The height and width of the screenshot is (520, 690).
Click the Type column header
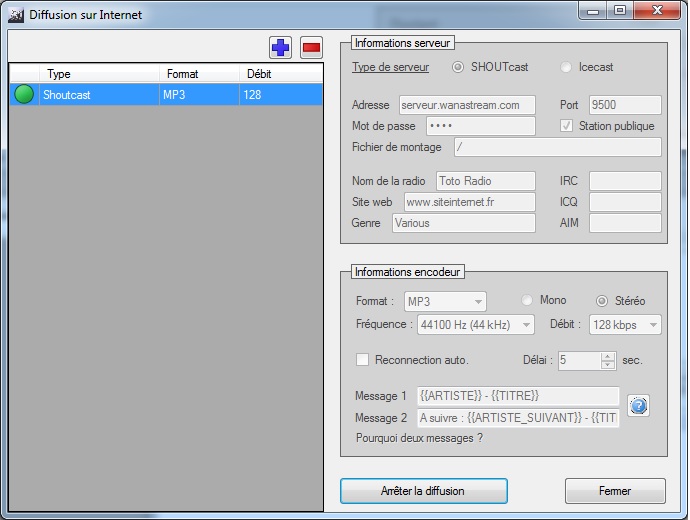pos(100,74)
